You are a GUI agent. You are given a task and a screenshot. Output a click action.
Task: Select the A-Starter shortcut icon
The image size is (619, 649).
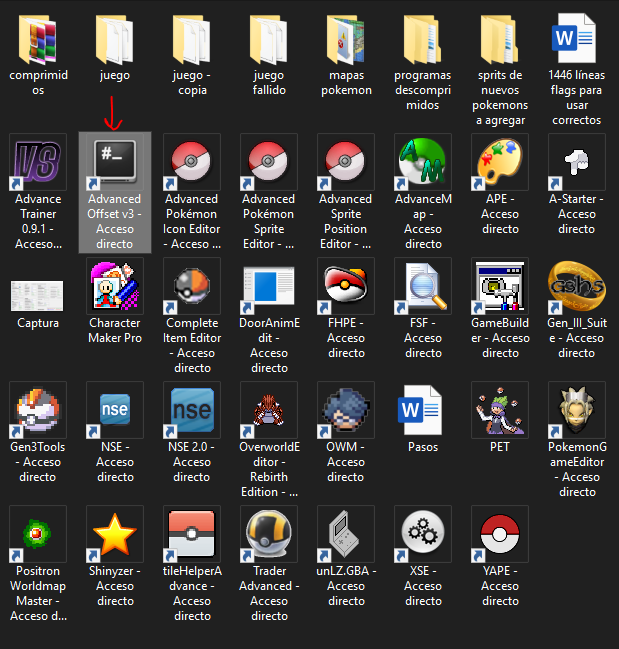pyautogui.click(x=577, y=162)
